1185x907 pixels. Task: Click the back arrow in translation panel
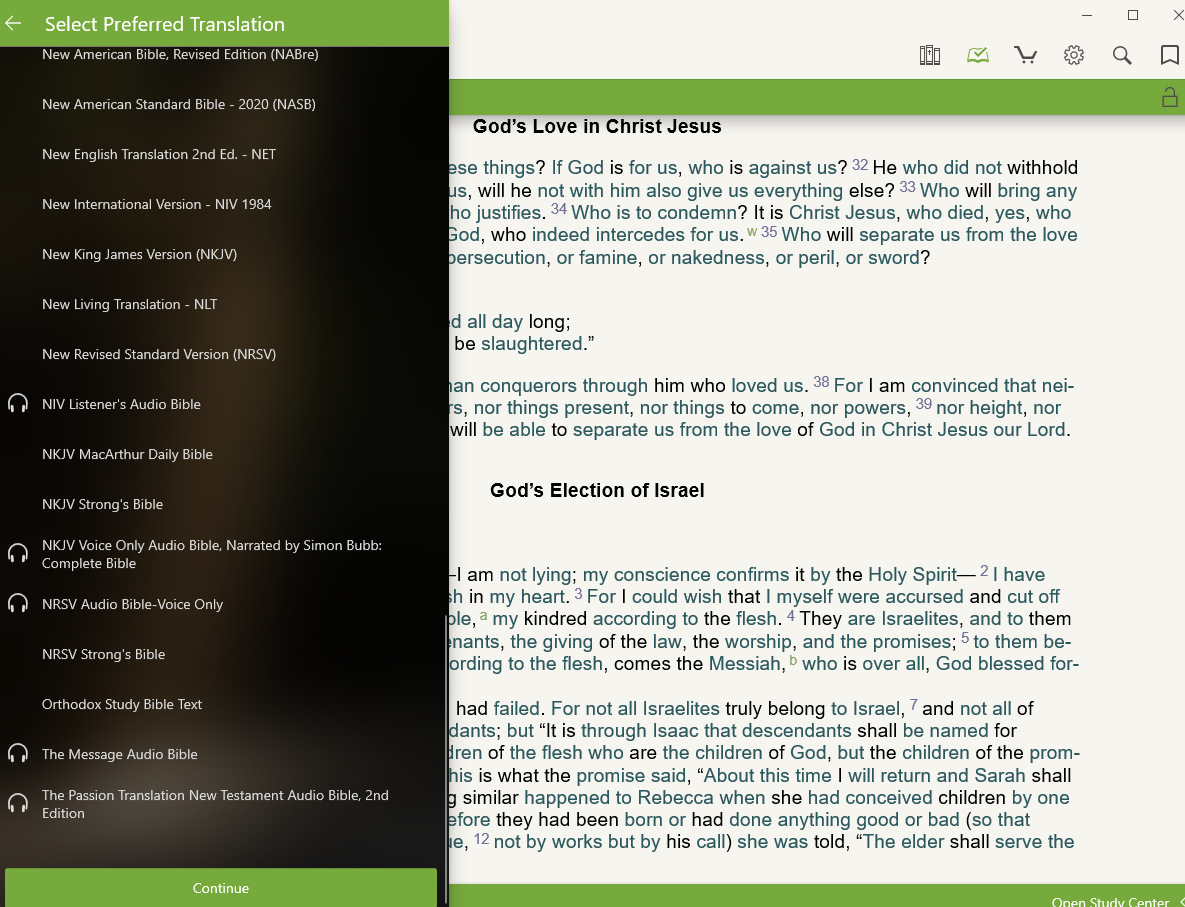14,24
